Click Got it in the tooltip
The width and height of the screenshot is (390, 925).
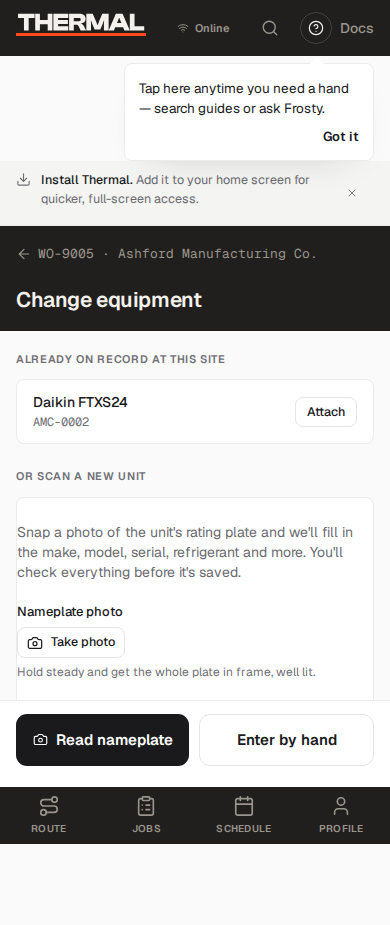340,136
